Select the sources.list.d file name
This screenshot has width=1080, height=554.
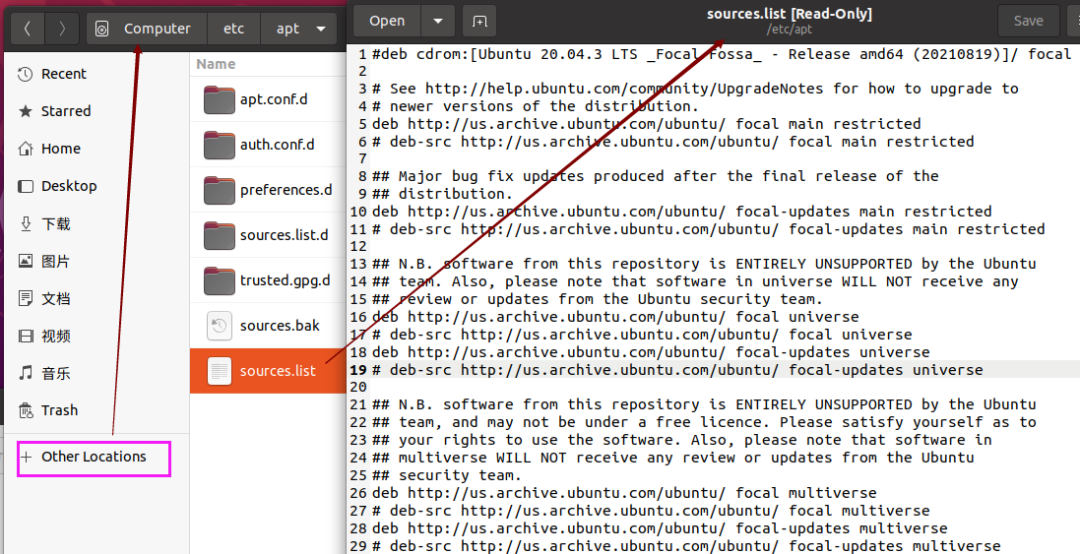pos(284,235)
